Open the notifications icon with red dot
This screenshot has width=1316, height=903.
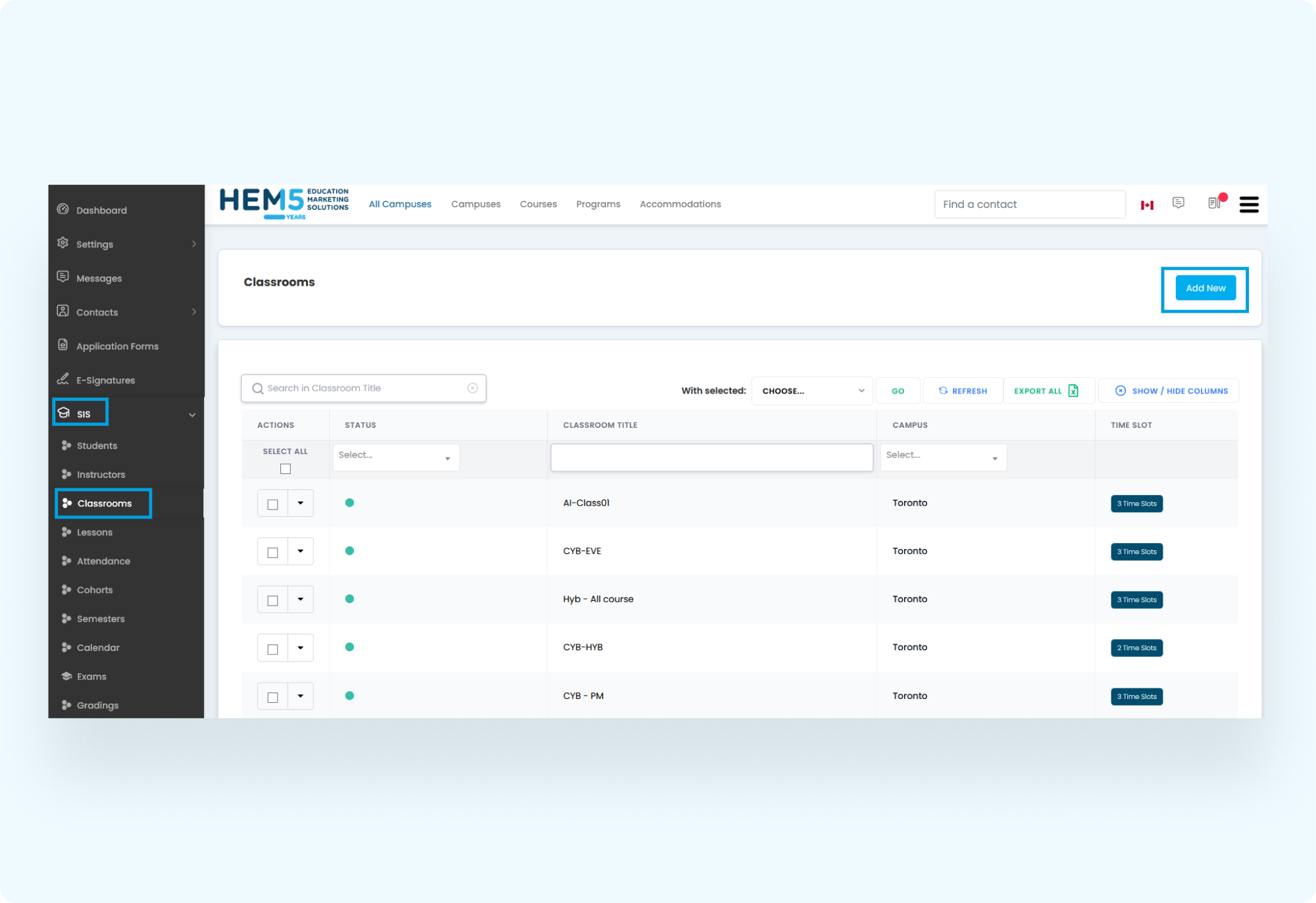(x=1215, y=203)
